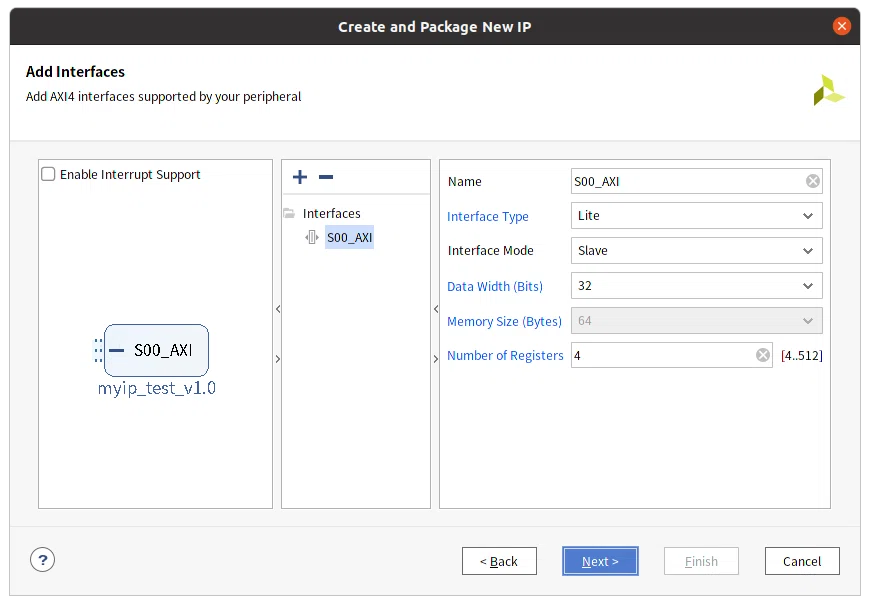Click the disabled Finish button
Image resolution: width=870 pixels, height=605 pixels.
coord(701,561)
